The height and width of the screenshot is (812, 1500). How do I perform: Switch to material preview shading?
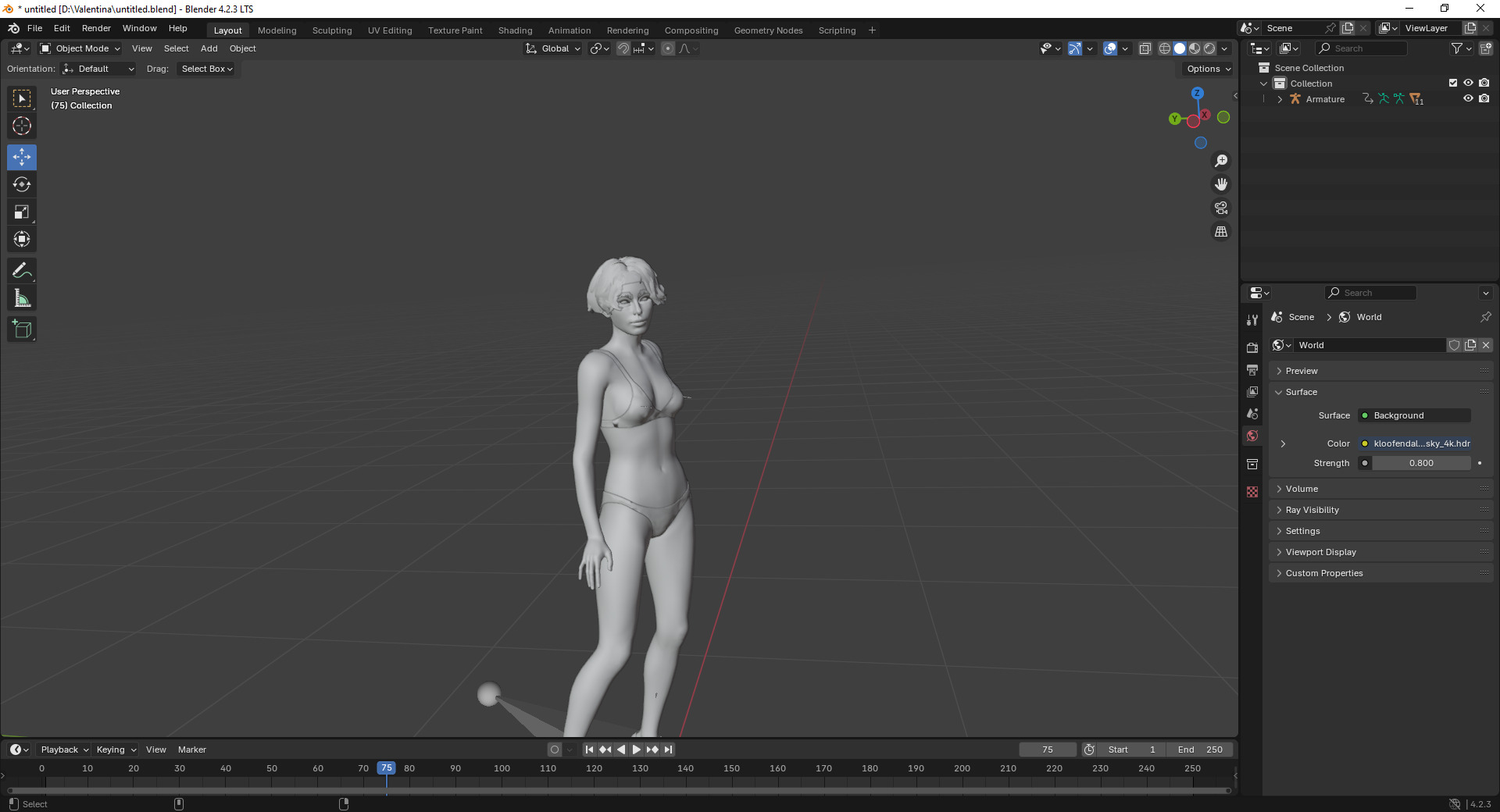point(1195,48)
